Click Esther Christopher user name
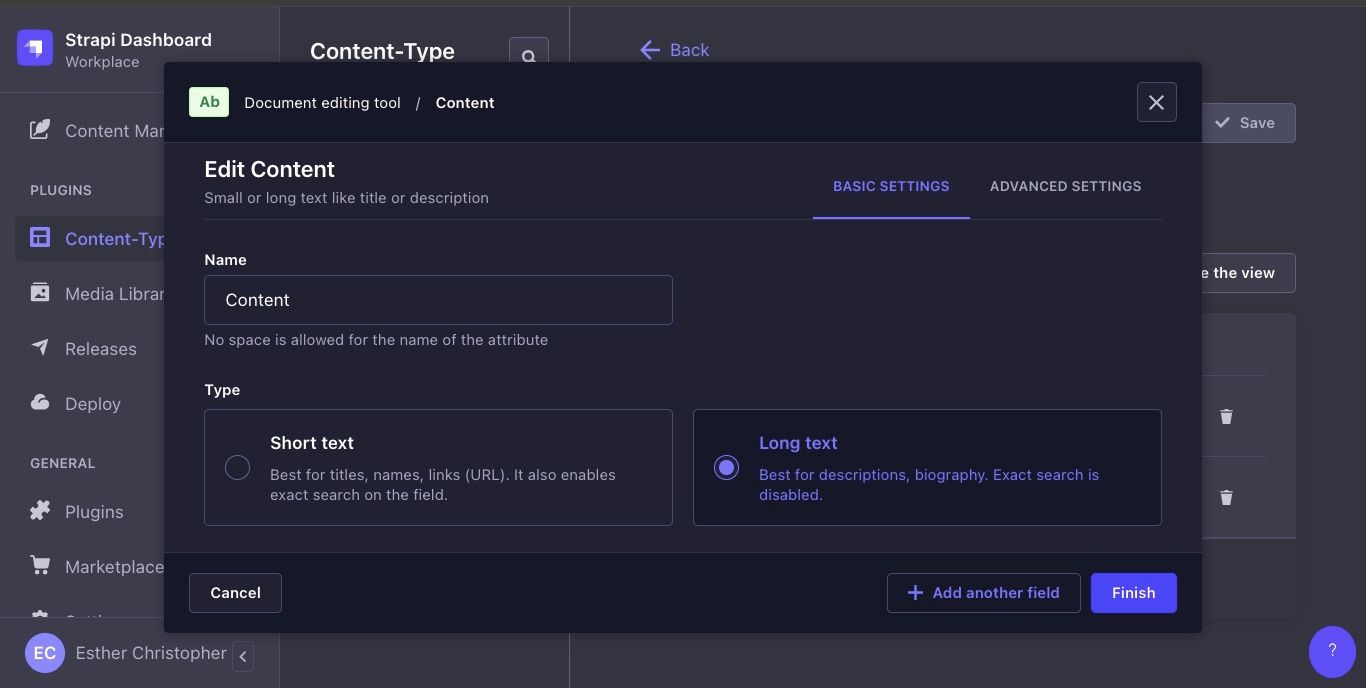The image size is (1366, 688). pyautogui.click(x=151, y=653)
